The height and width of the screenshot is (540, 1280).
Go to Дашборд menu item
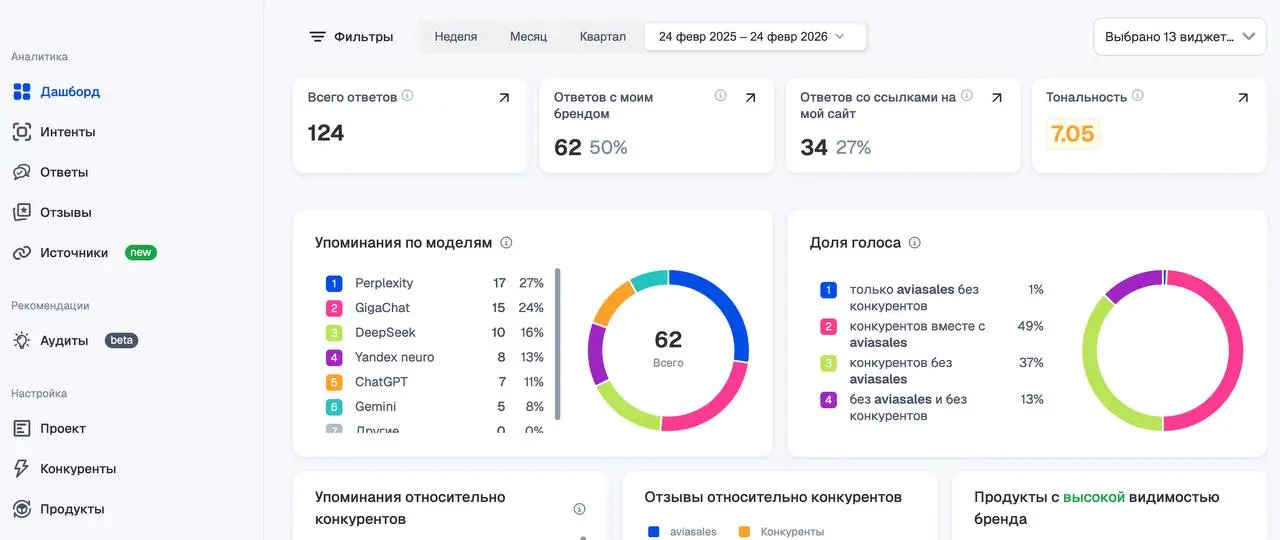click(x=70, y=92)
